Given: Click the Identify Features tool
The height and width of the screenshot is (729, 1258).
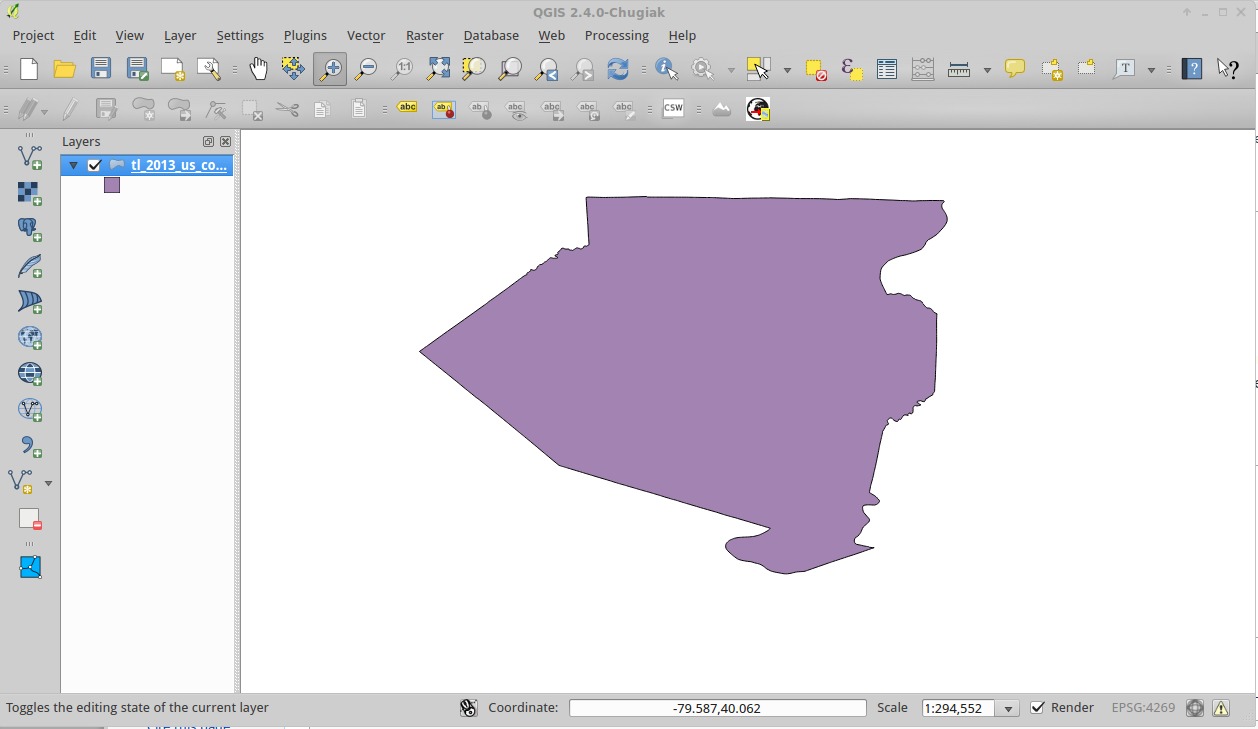Looking at the screenshot, I should click(666, 69).
